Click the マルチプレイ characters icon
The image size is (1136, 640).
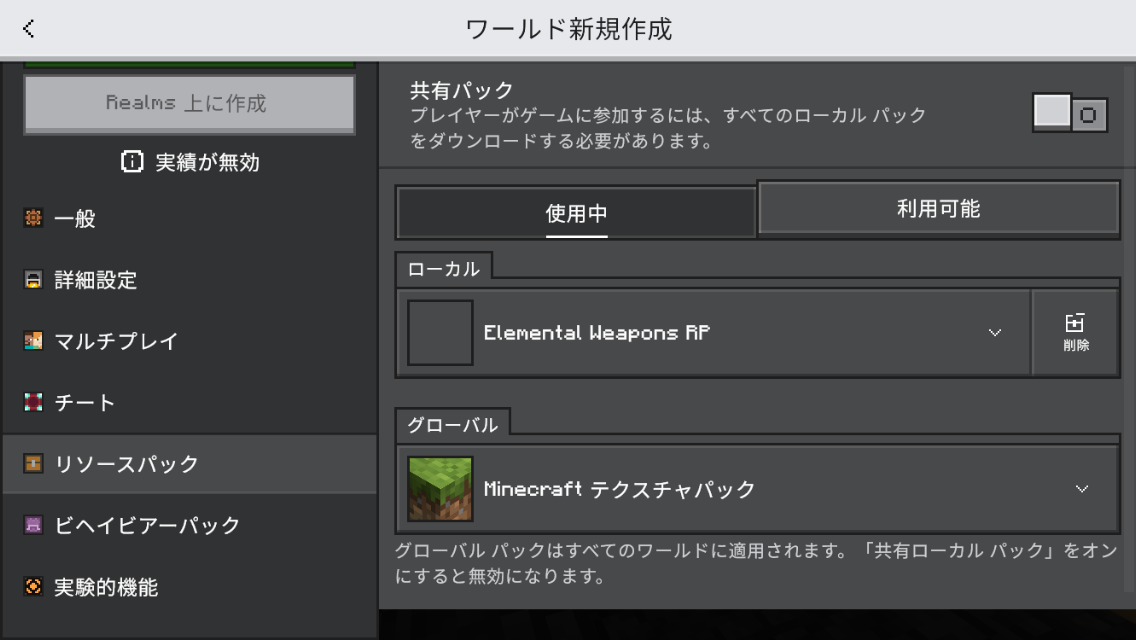click(x=33, y=341)
